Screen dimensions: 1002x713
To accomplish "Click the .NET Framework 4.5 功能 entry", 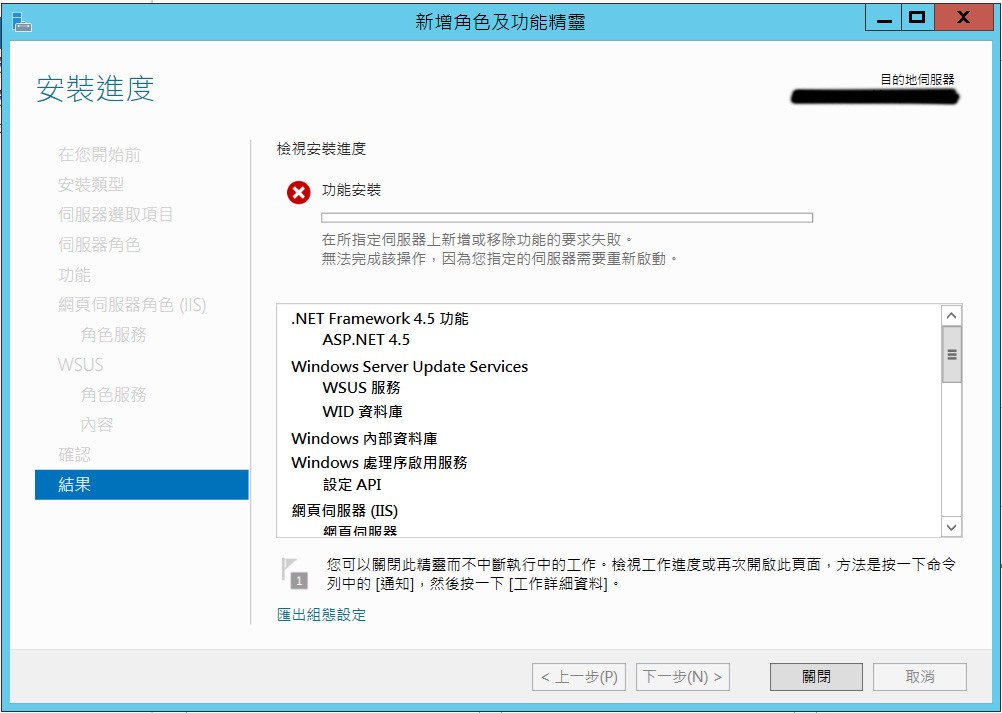I will (380, 319).
